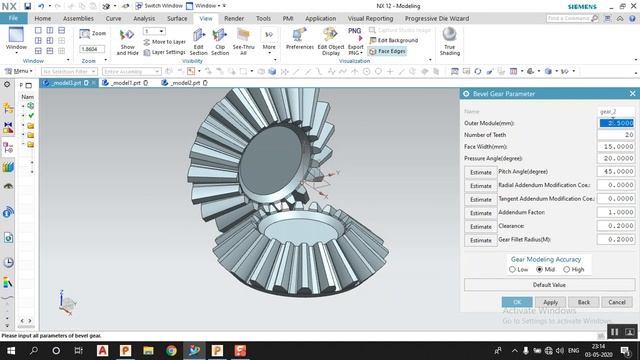The height and width of the screenshot is (360, 640).
Task: Open Visualization Preferences
Action: 300,39
